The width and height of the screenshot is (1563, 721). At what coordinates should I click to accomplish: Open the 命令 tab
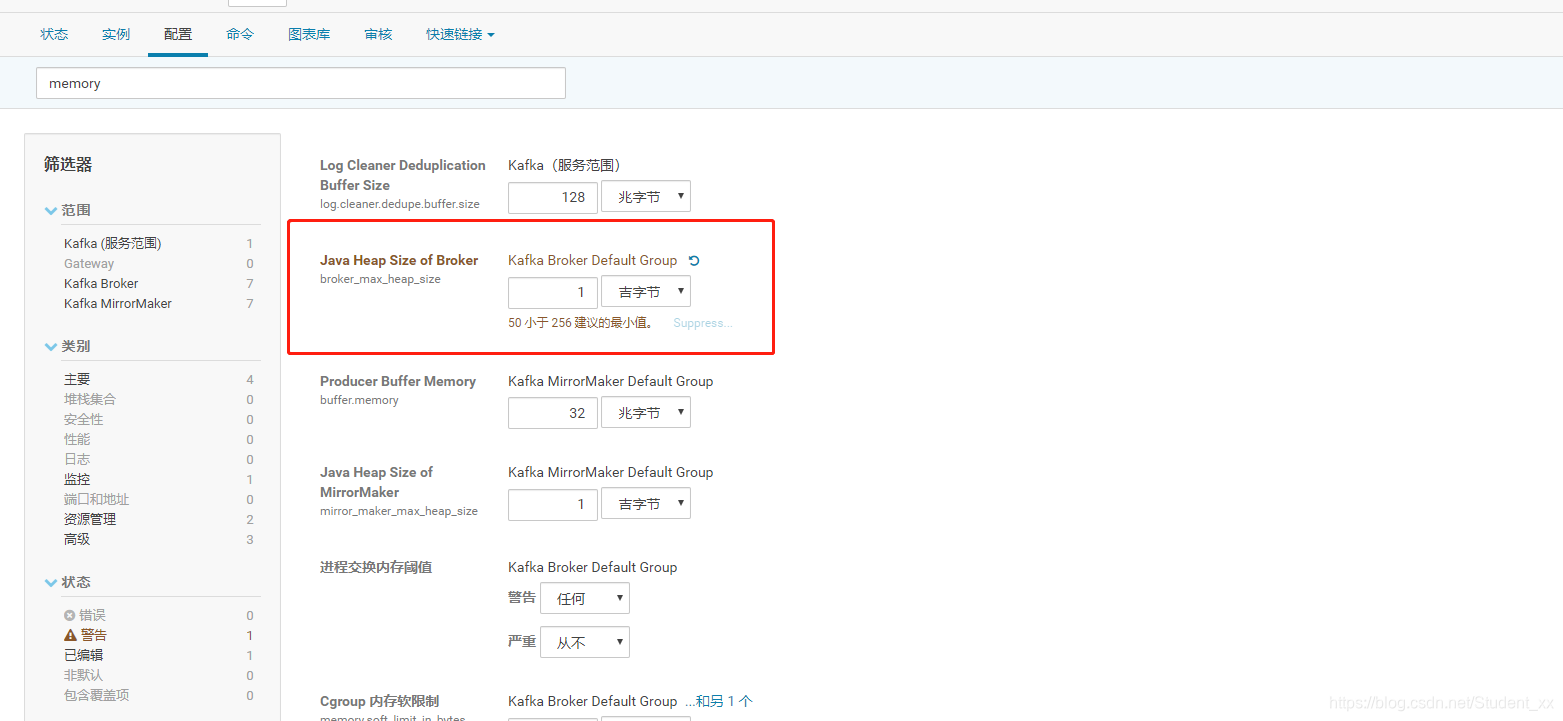coord(240,34)
